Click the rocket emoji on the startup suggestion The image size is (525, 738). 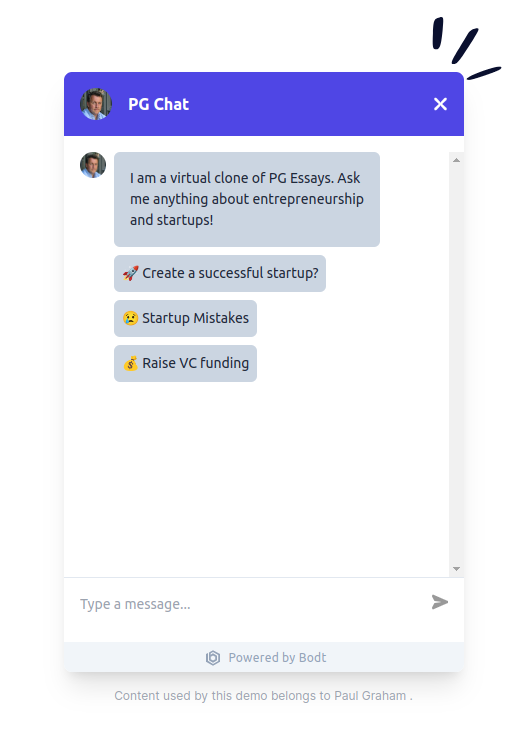(130, 273)
